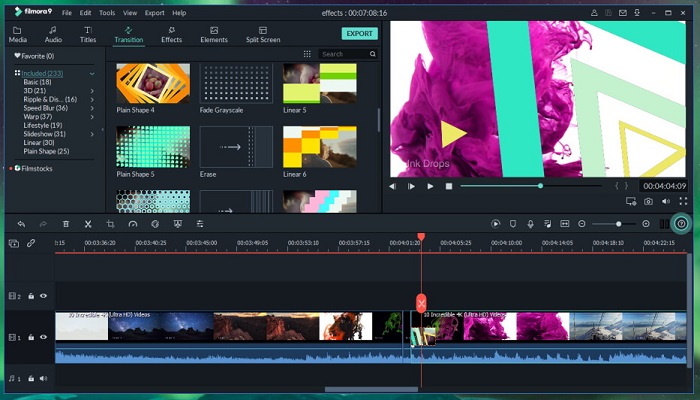700x400 pixels.
Task: Expand the Warp (37) category
Action: click(92, 117)
